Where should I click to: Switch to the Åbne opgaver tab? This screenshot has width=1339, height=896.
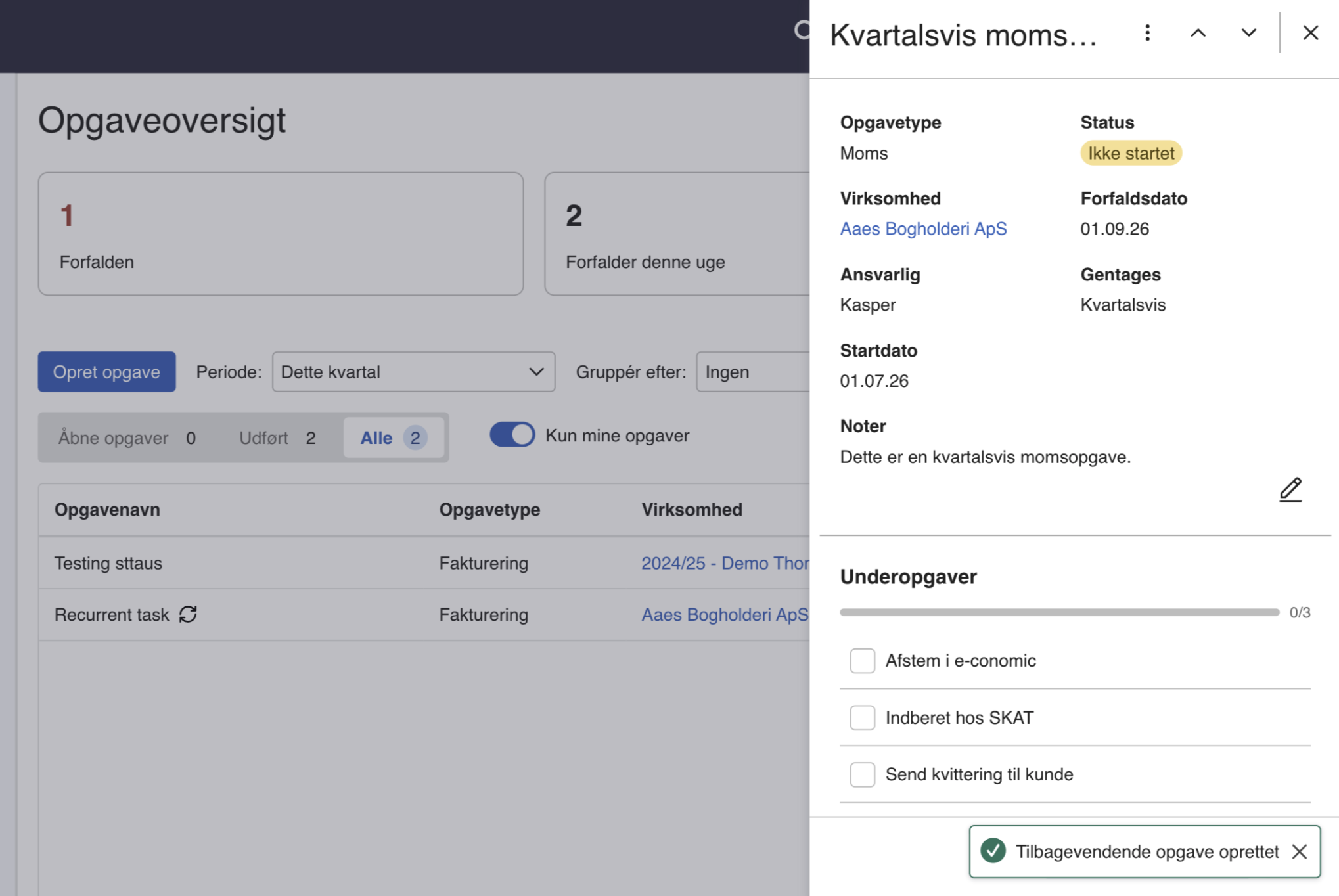tap(127, 437)
